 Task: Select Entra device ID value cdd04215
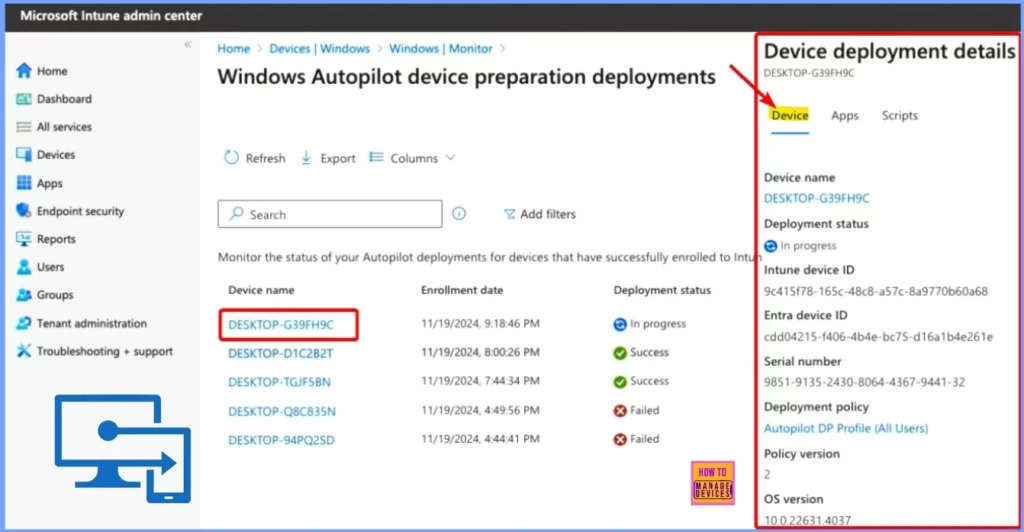878,337
